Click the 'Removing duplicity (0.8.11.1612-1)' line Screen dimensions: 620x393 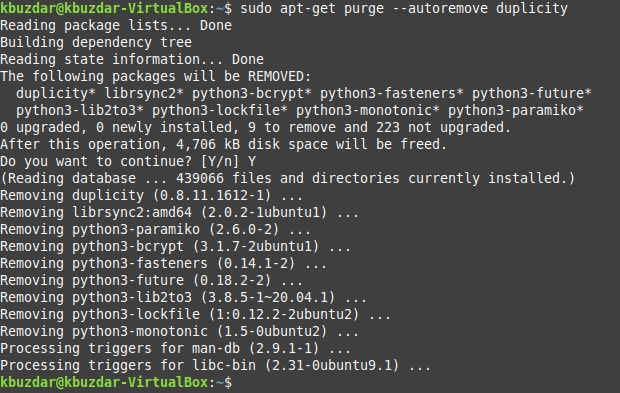pyautogui.click(x=151, y=195)
